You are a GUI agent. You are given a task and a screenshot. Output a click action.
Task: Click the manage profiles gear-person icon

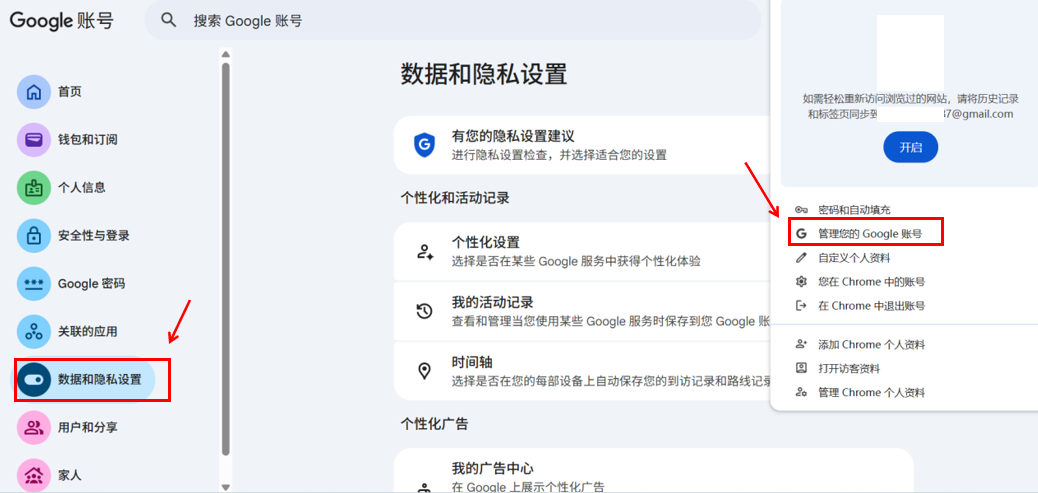coord(801,392)
